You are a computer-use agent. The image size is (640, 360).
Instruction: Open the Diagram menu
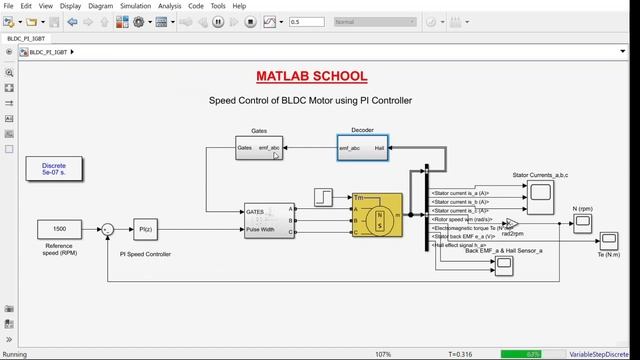[100, 6]
